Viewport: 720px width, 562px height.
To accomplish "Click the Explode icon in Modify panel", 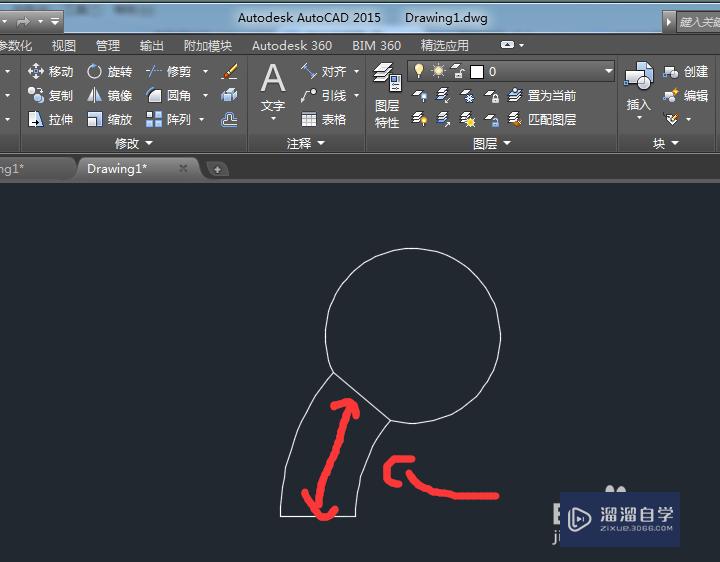I will tap(229, 95).
